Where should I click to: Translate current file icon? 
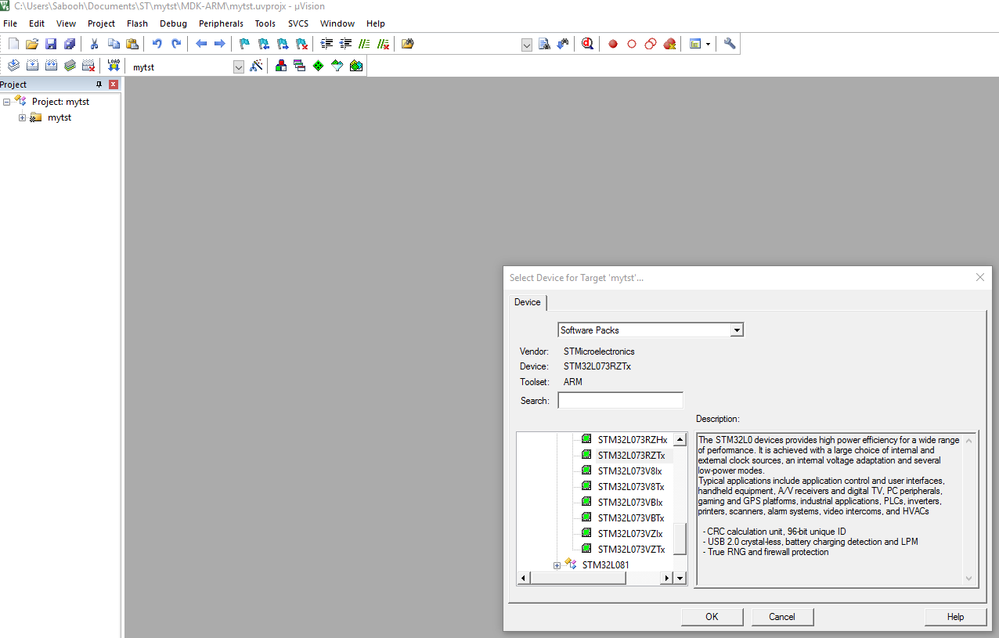coord(13,66)
